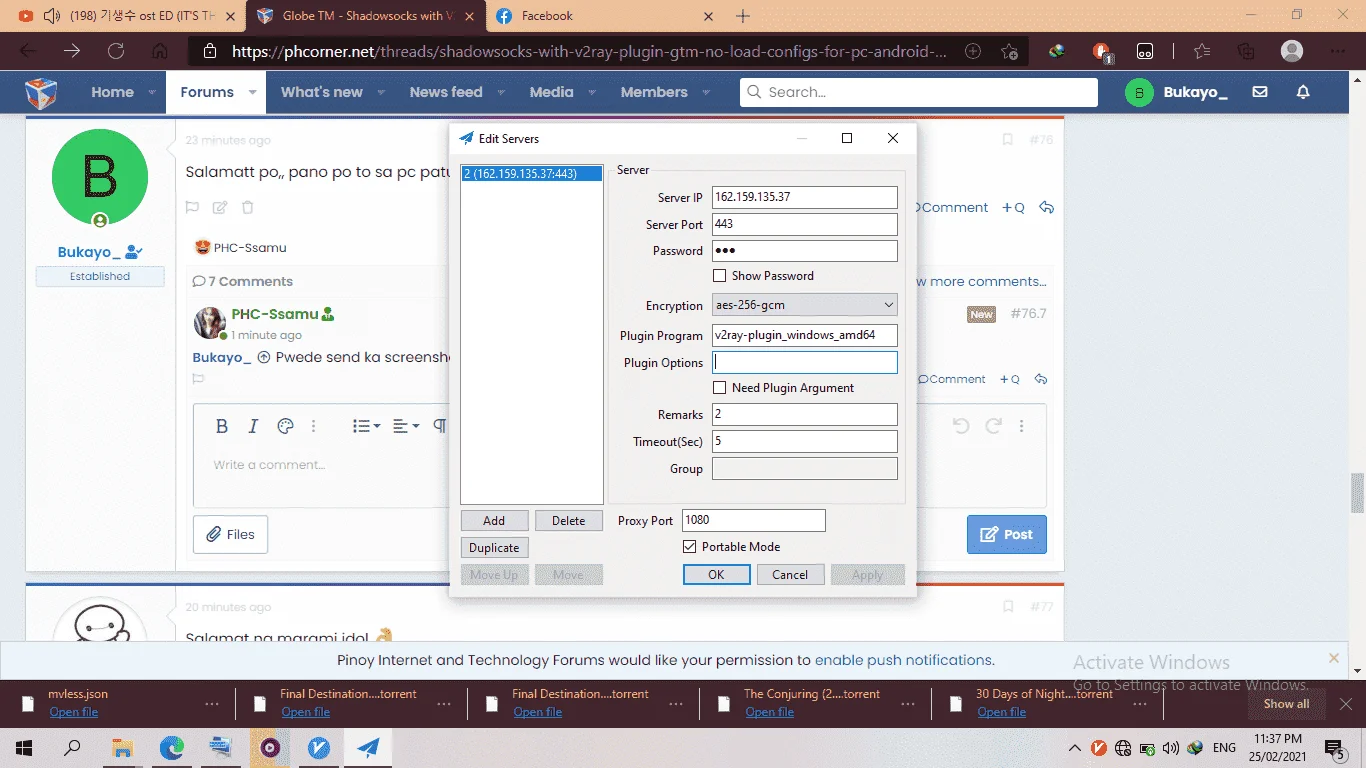Open the What's new nav item
Screen dimensions: 1366x768
tap(322, 92)
